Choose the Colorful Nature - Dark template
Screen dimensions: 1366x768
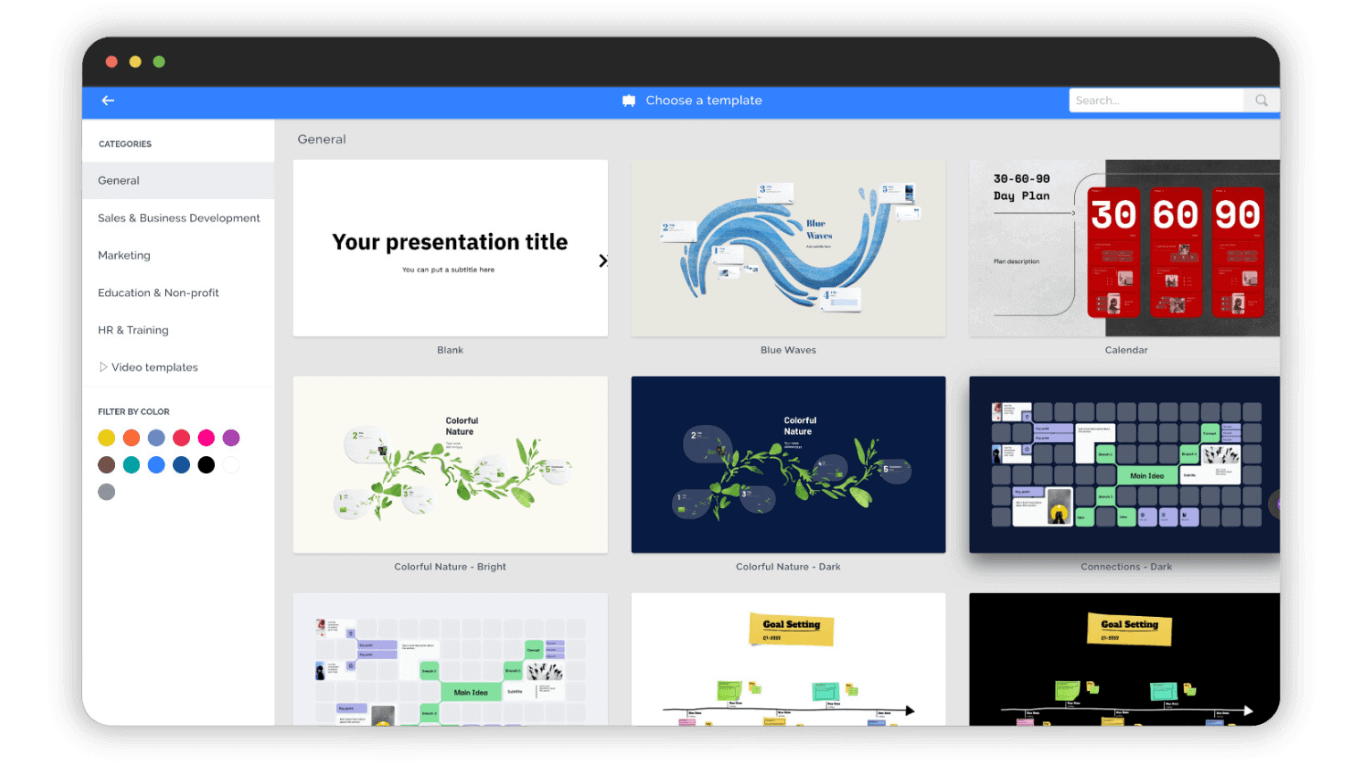click(x=787, y=463)
